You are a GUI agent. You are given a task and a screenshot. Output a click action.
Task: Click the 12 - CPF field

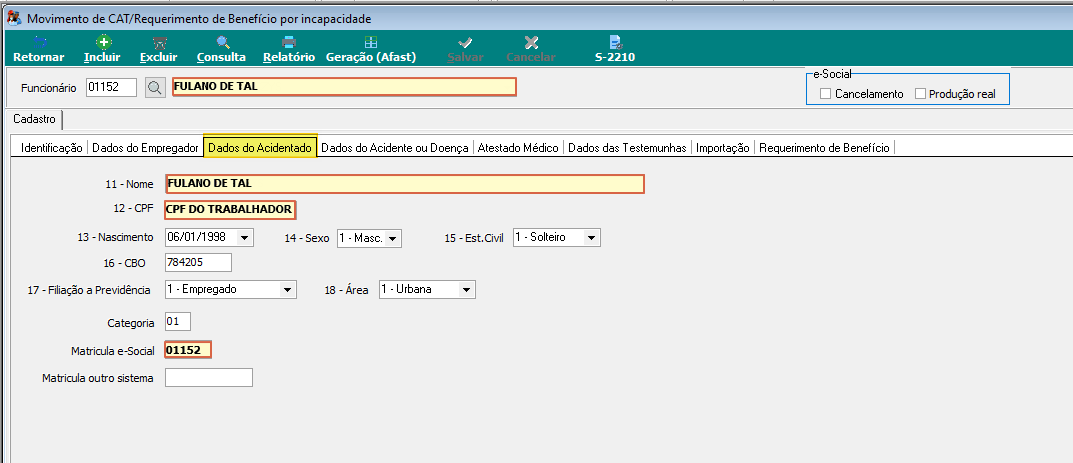click(x=230, y=209)
